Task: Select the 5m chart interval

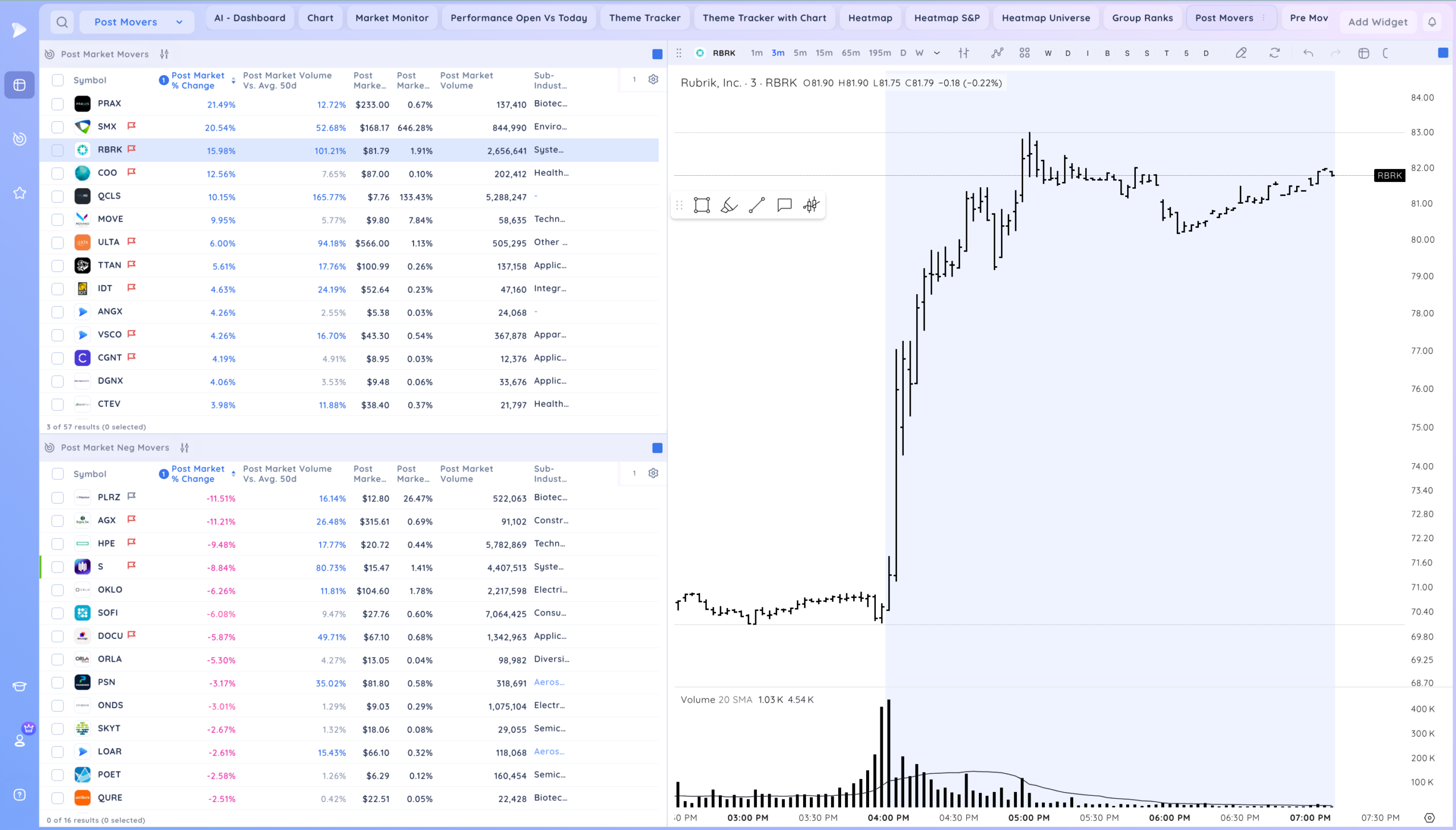Action: coord(800,53)
